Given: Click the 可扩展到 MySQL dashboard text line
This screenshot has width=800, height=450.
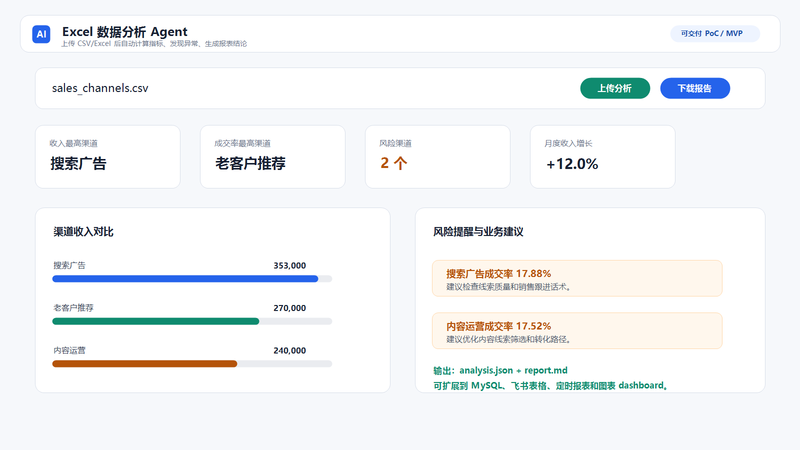Looking at the screenshot, I should (x=551, y=385).
